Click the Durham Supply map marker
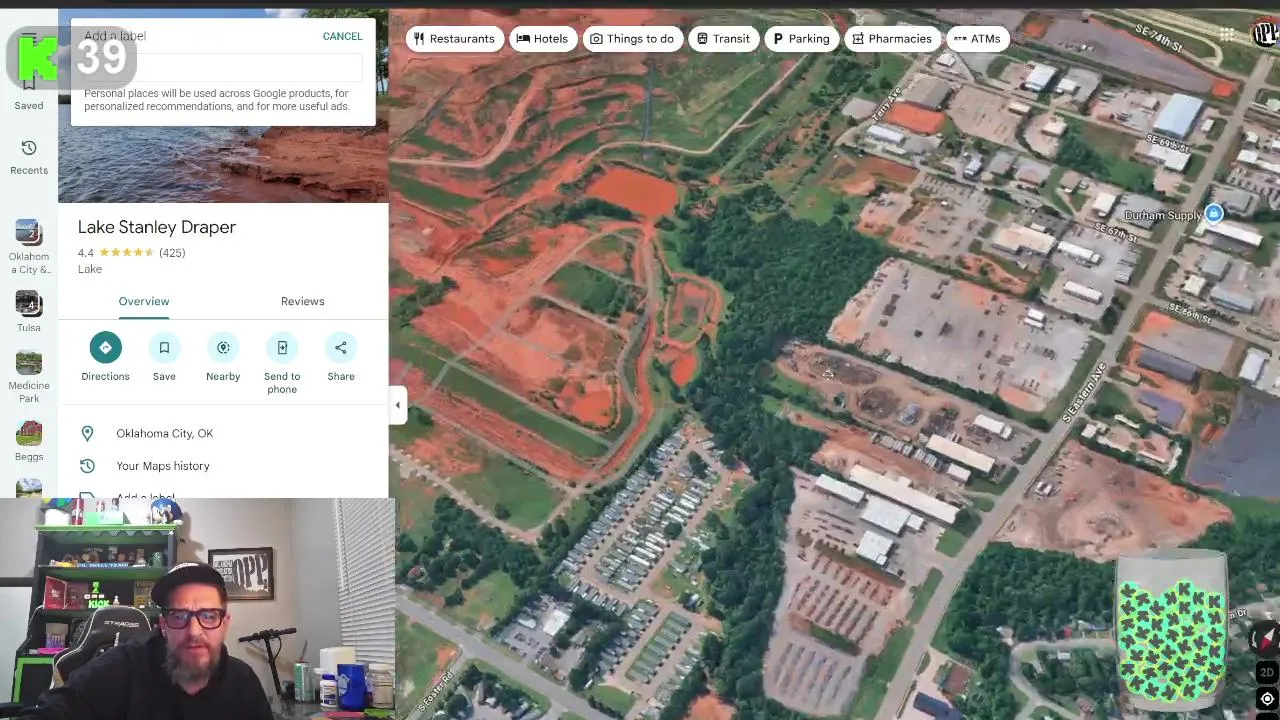This screenshot has height=720, width=1280. [1213, 213]
